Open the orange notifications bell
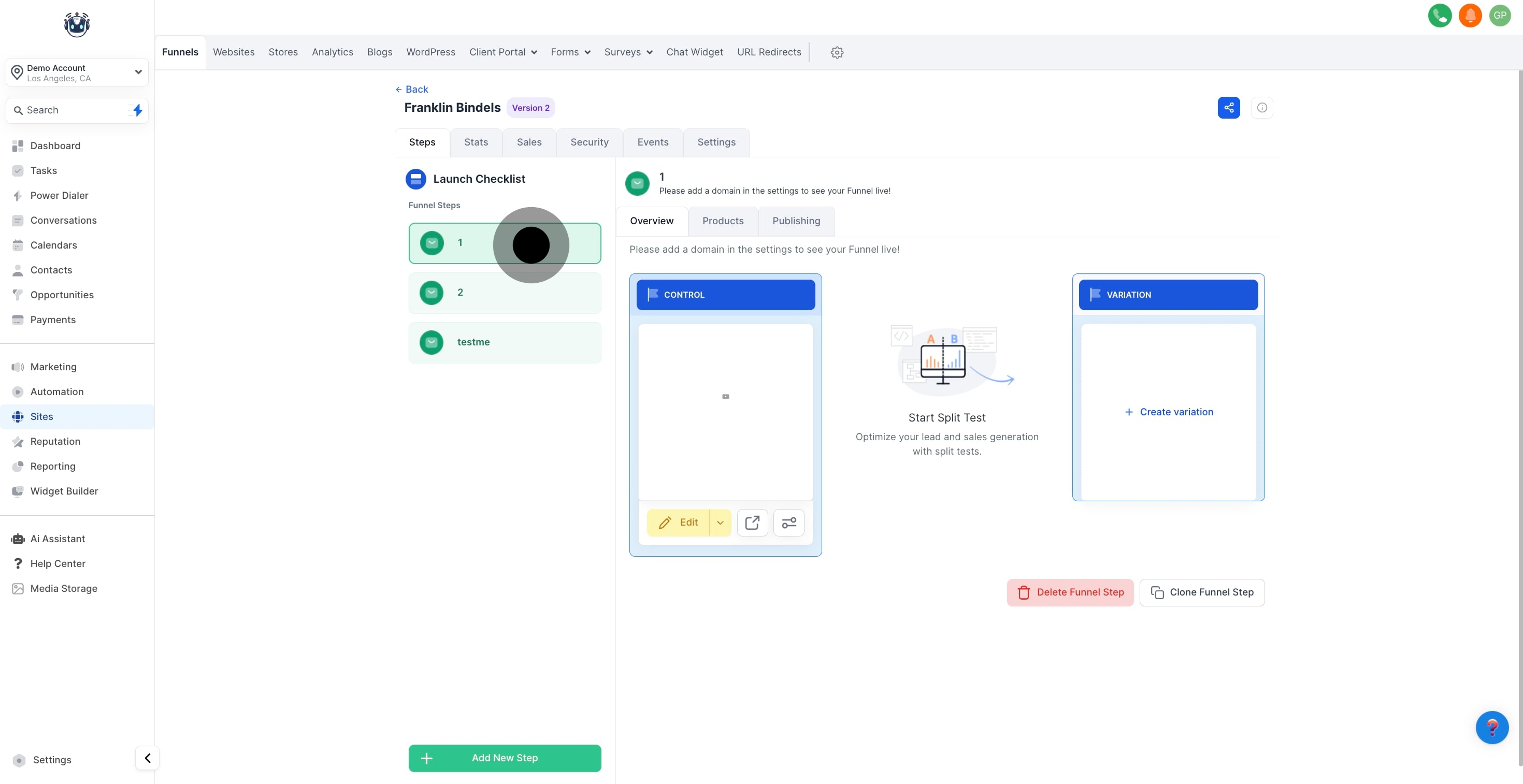 (x=1470, y=16)
